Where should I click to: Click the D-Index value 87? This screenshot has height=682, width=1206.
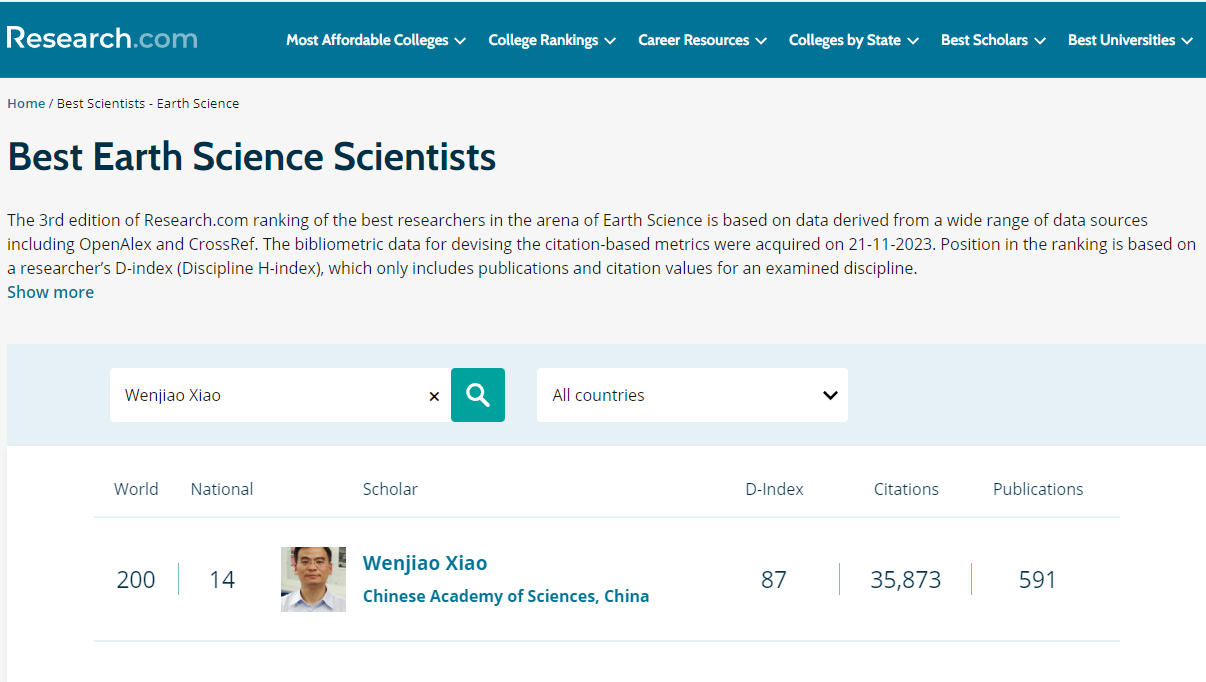[774, 580]
